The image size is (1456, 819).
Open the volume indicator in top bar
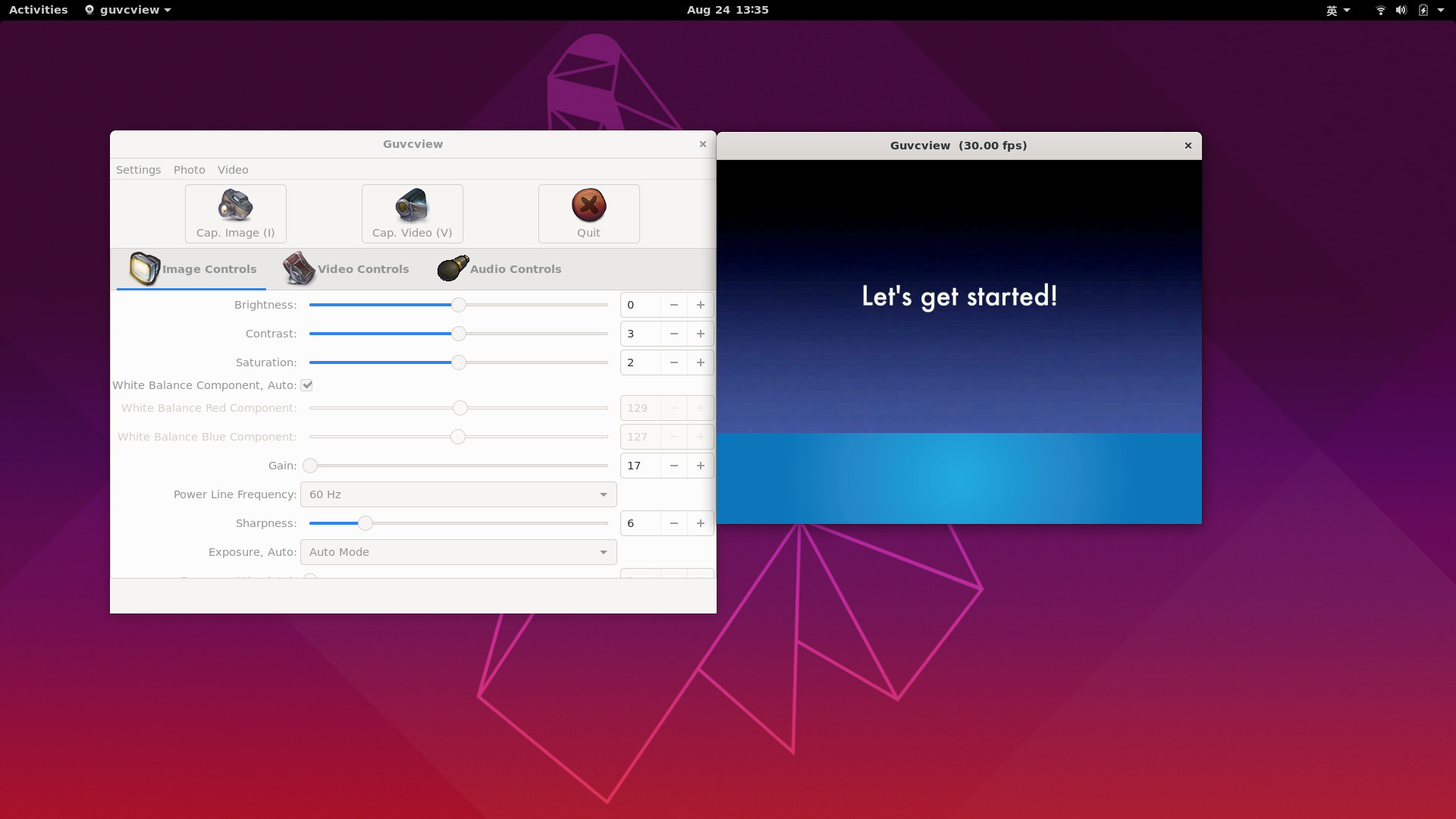point(1401,10)
